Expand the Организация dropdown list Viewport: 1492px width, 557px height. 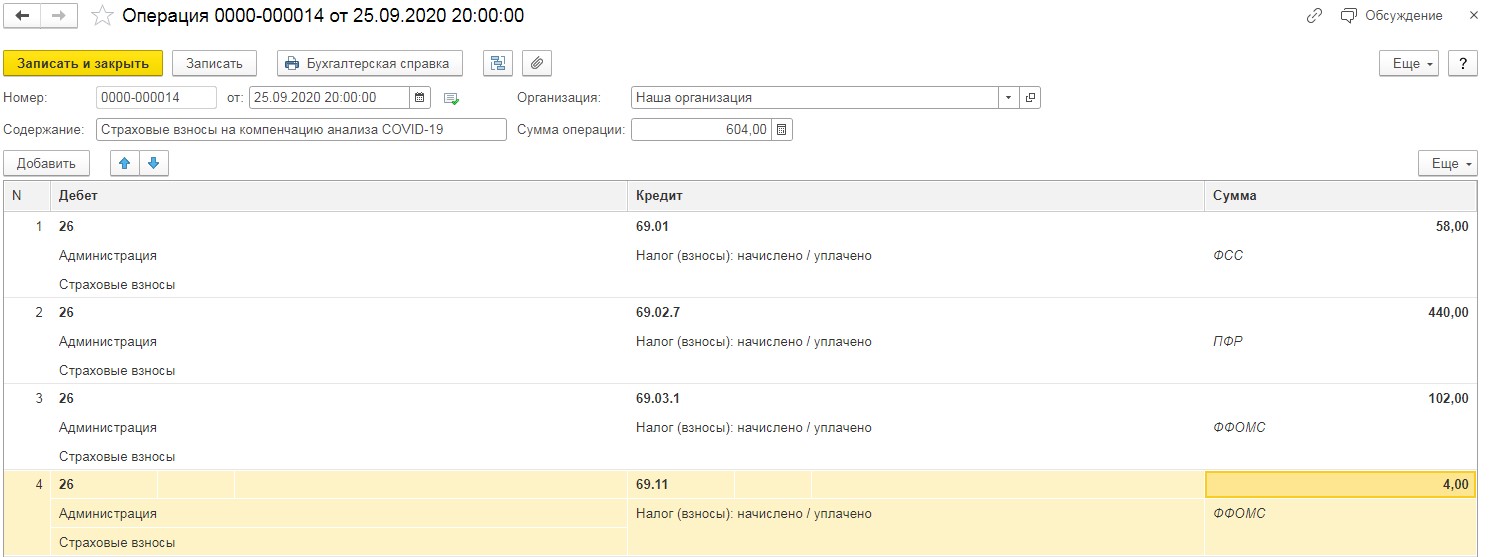[x=1008, y=98]
